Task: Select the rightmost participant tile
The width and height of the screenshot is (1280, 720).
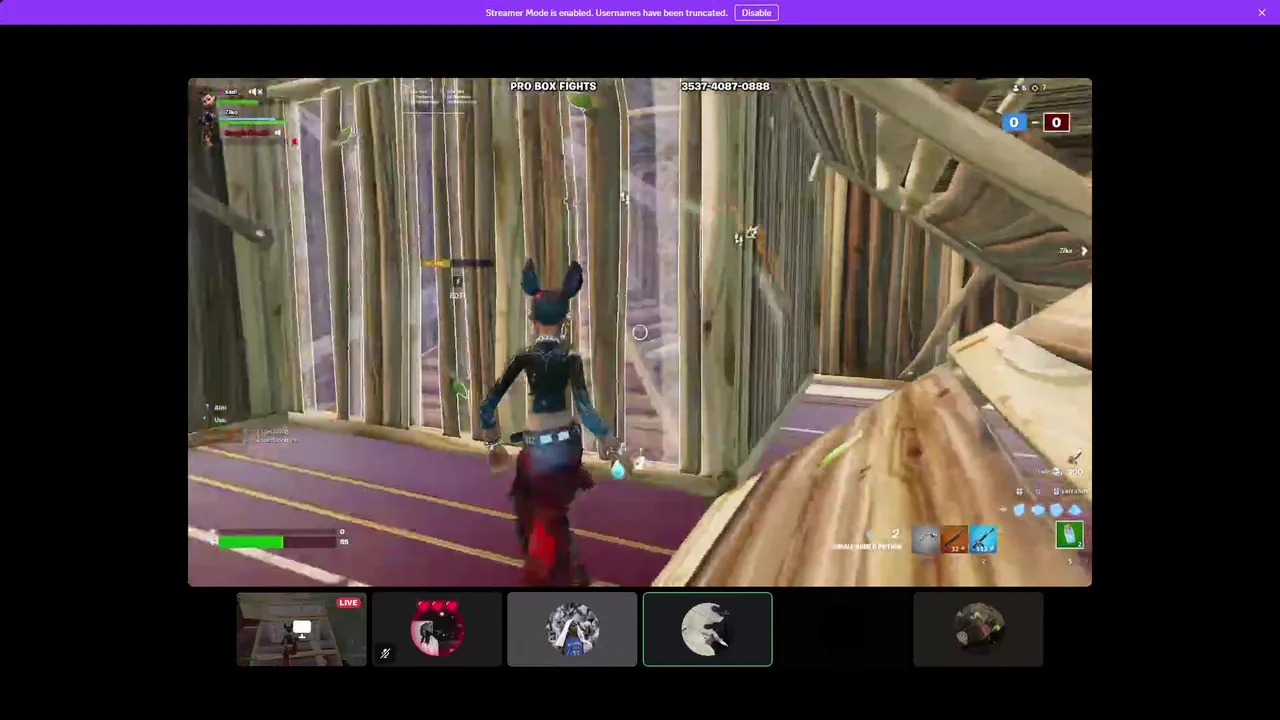Action: pyautogui.click(x=978, y=629)
